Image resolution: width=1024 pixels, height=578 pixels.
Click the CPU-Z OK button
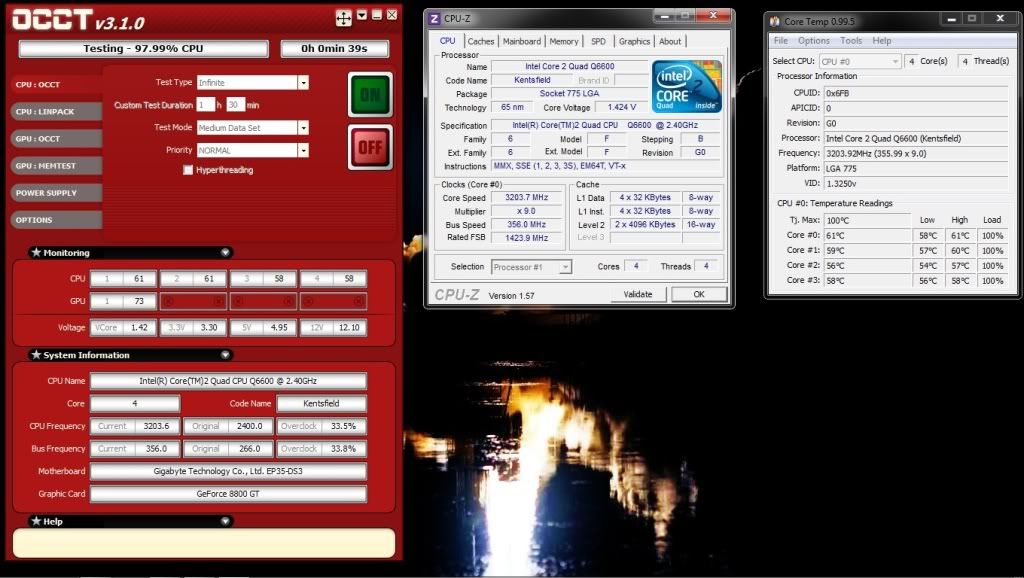699,295
